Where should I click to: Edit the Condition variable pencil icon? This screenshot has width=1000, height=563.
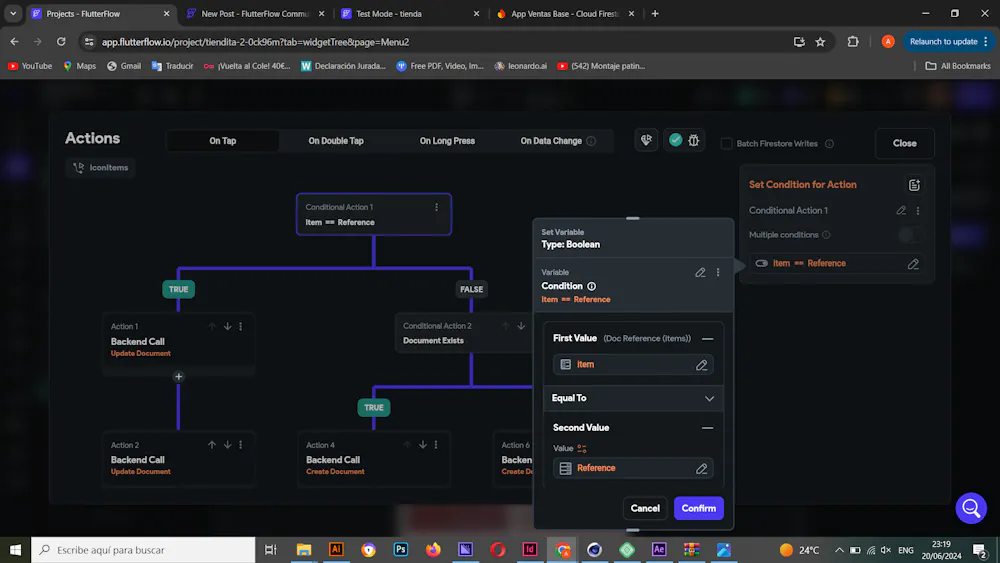[700, 272]
